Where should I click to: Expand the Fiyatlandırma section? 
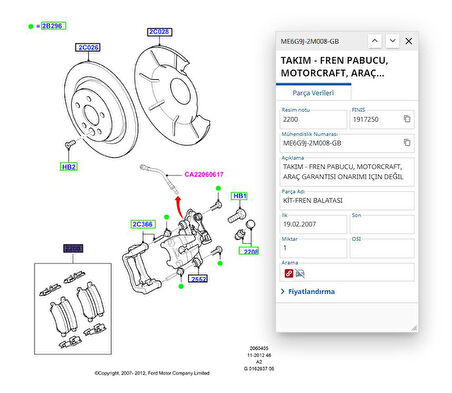click(x=308, y=292)
